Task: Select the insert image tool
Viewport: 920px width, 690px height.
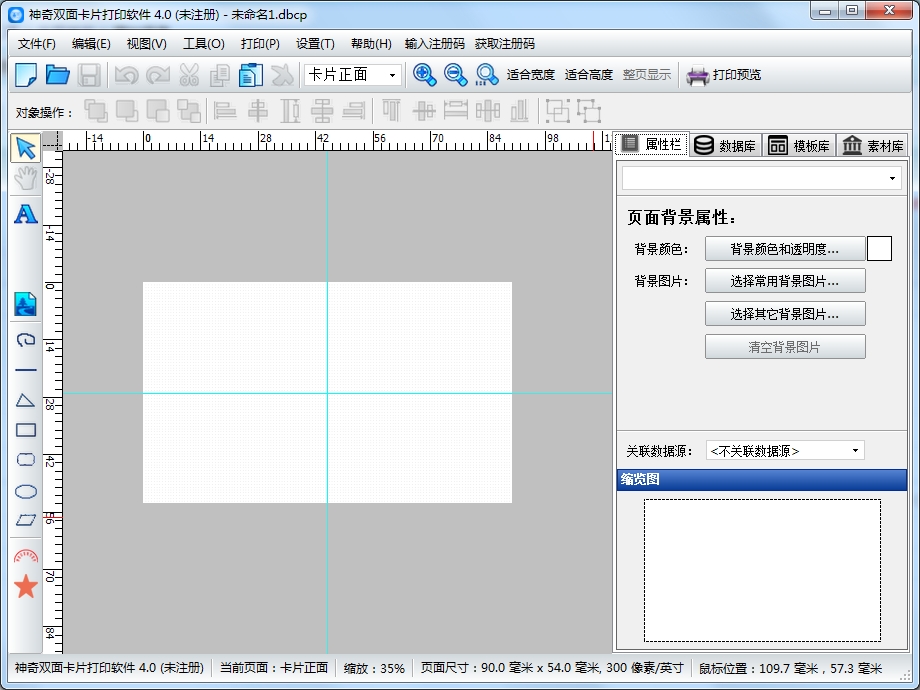Action: [x=26, y=304]
